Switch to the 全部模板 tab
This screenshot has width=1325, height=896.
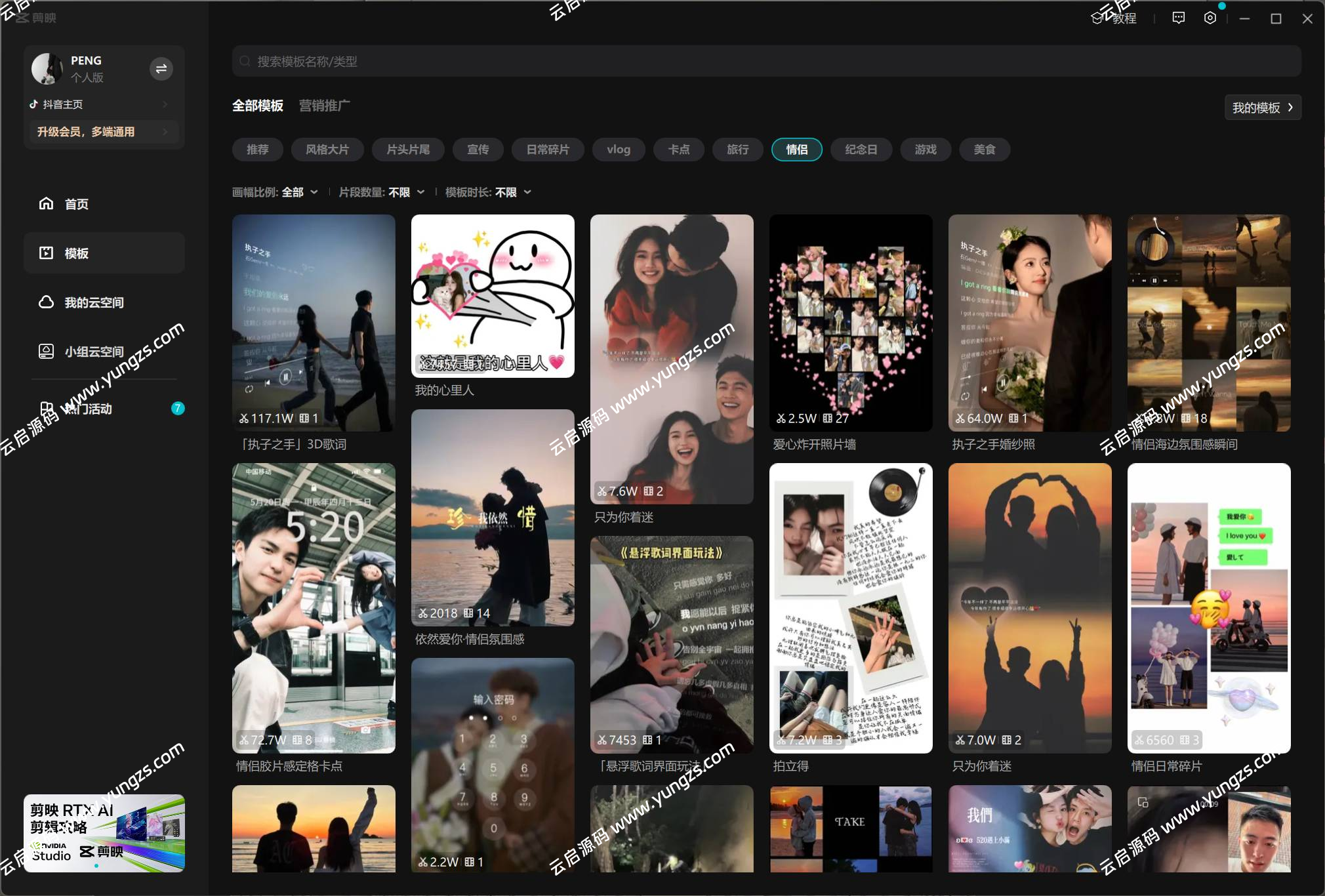pyautogui.click(x=257, y=106)
